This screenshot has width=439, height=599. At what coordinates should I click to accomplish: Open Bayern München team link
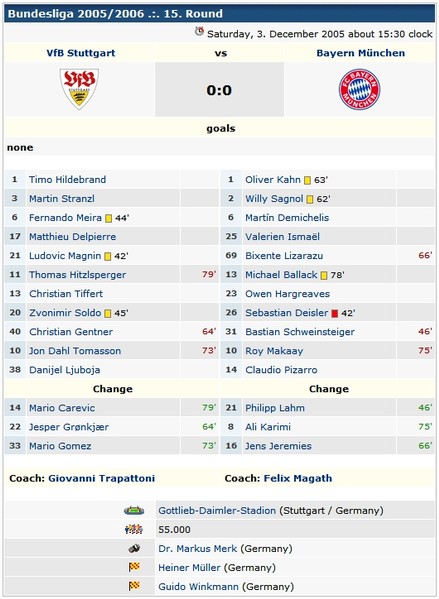(360, 53)
